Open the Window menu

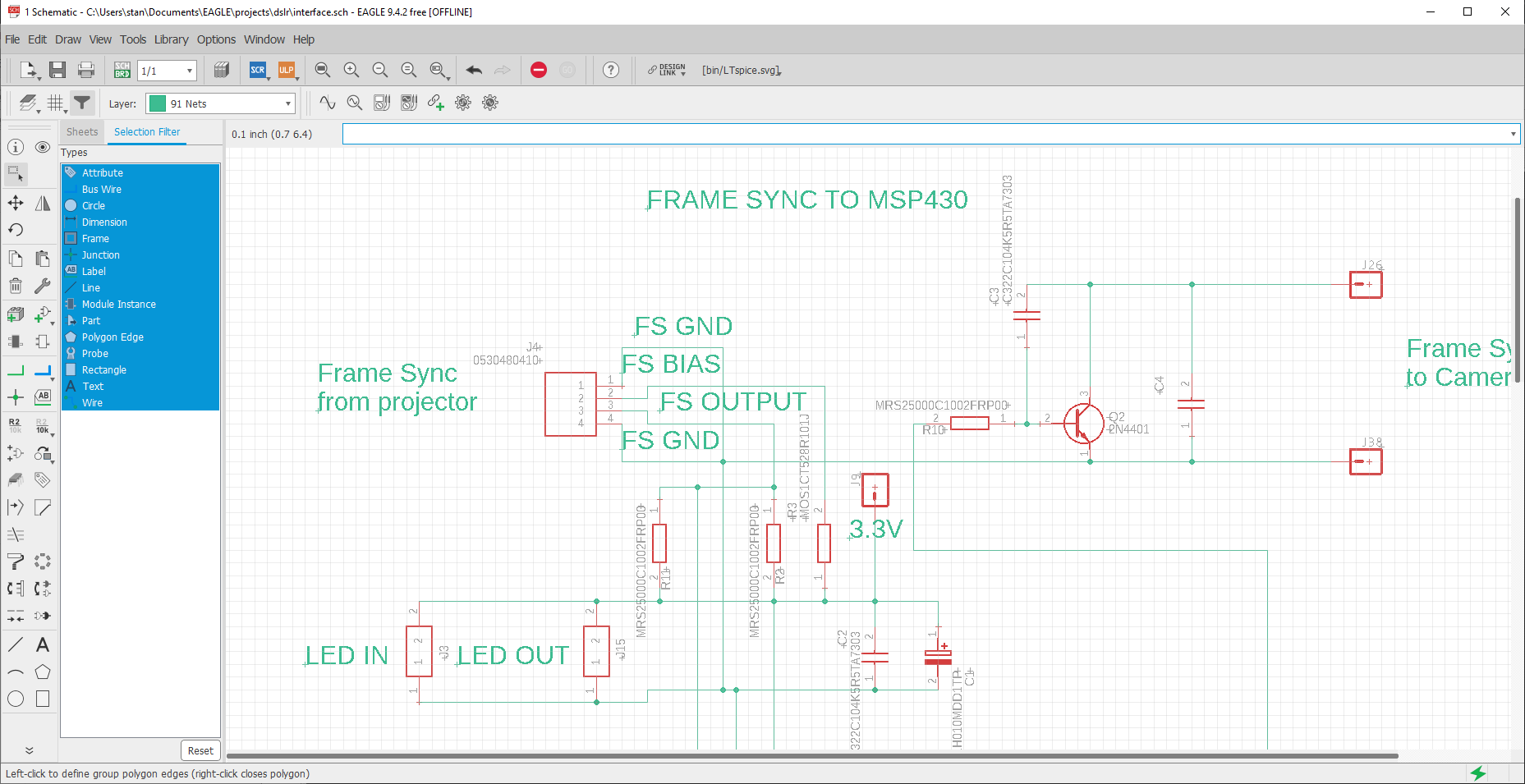[x=264, y=39]
